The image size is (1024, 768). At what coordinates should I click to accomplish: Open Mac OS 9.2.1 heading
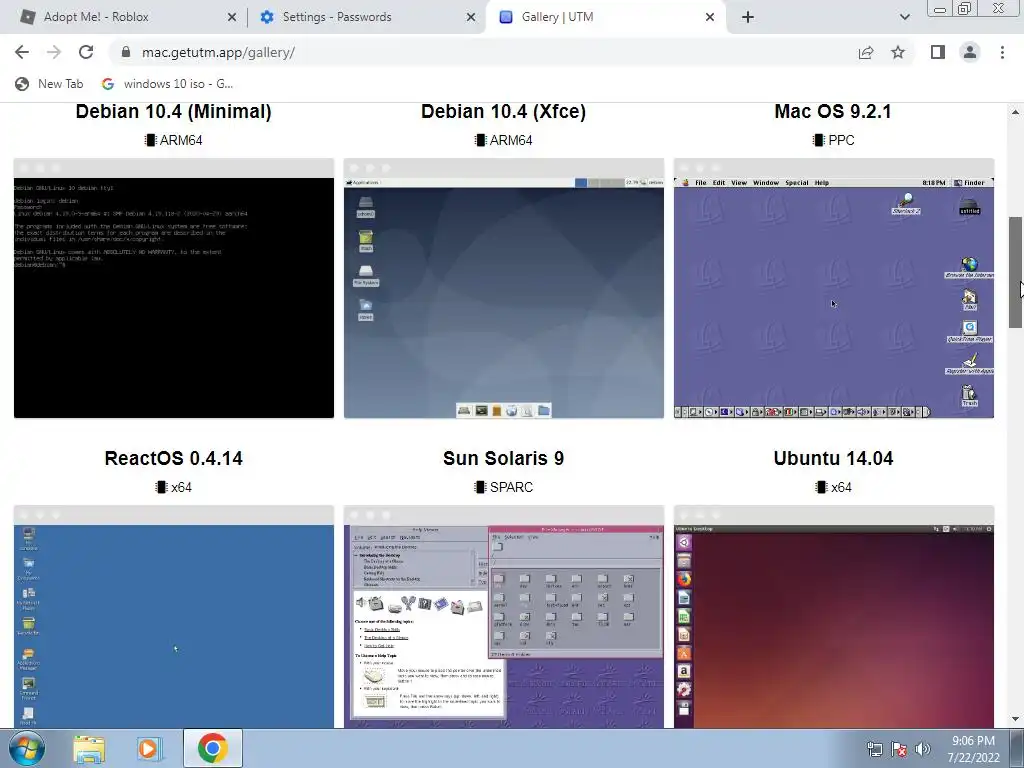[x=833, y=112]
